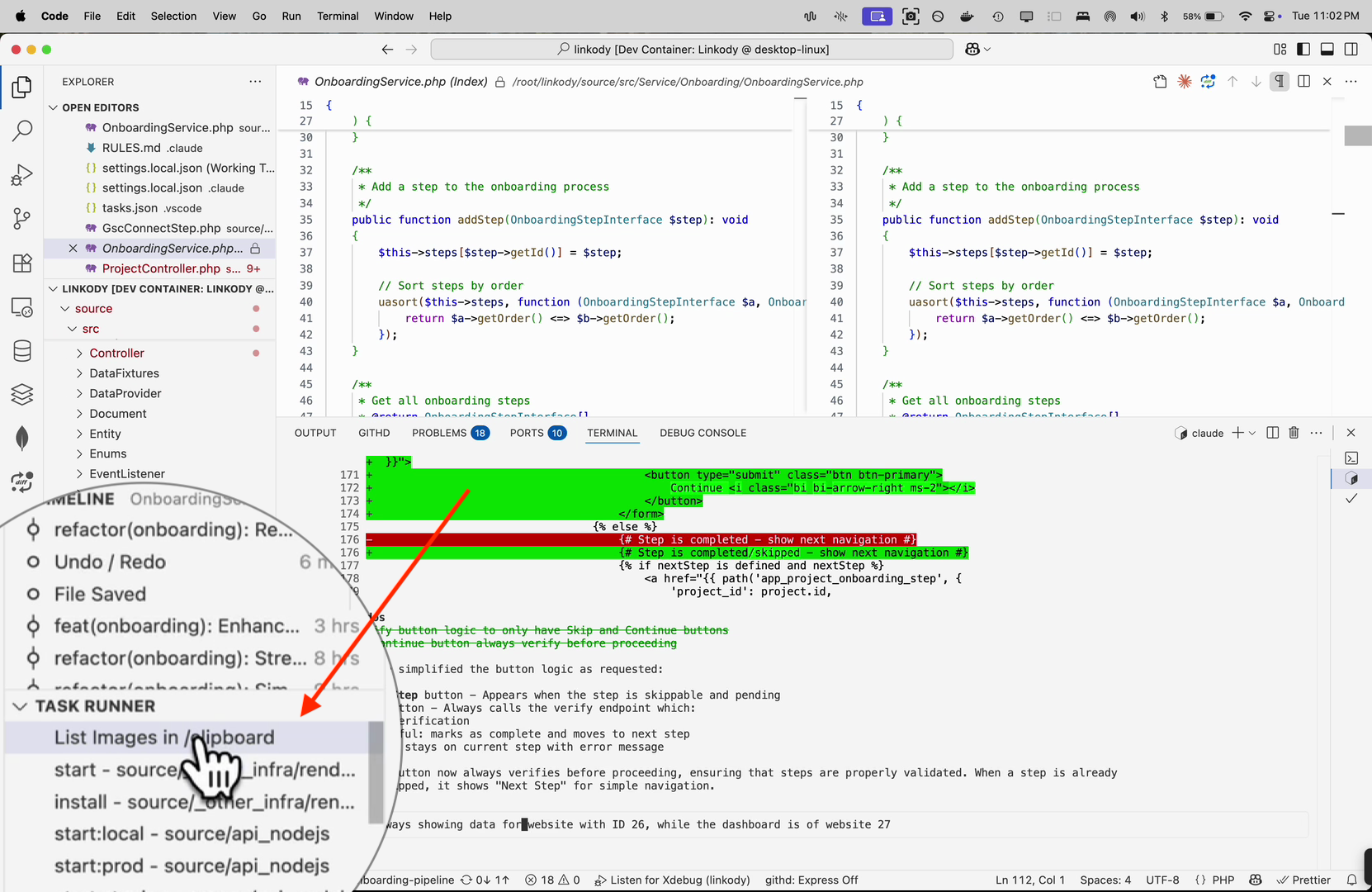Open the Run and Debug view
This screenshot has width=1372, height=892.
[22, 174]
